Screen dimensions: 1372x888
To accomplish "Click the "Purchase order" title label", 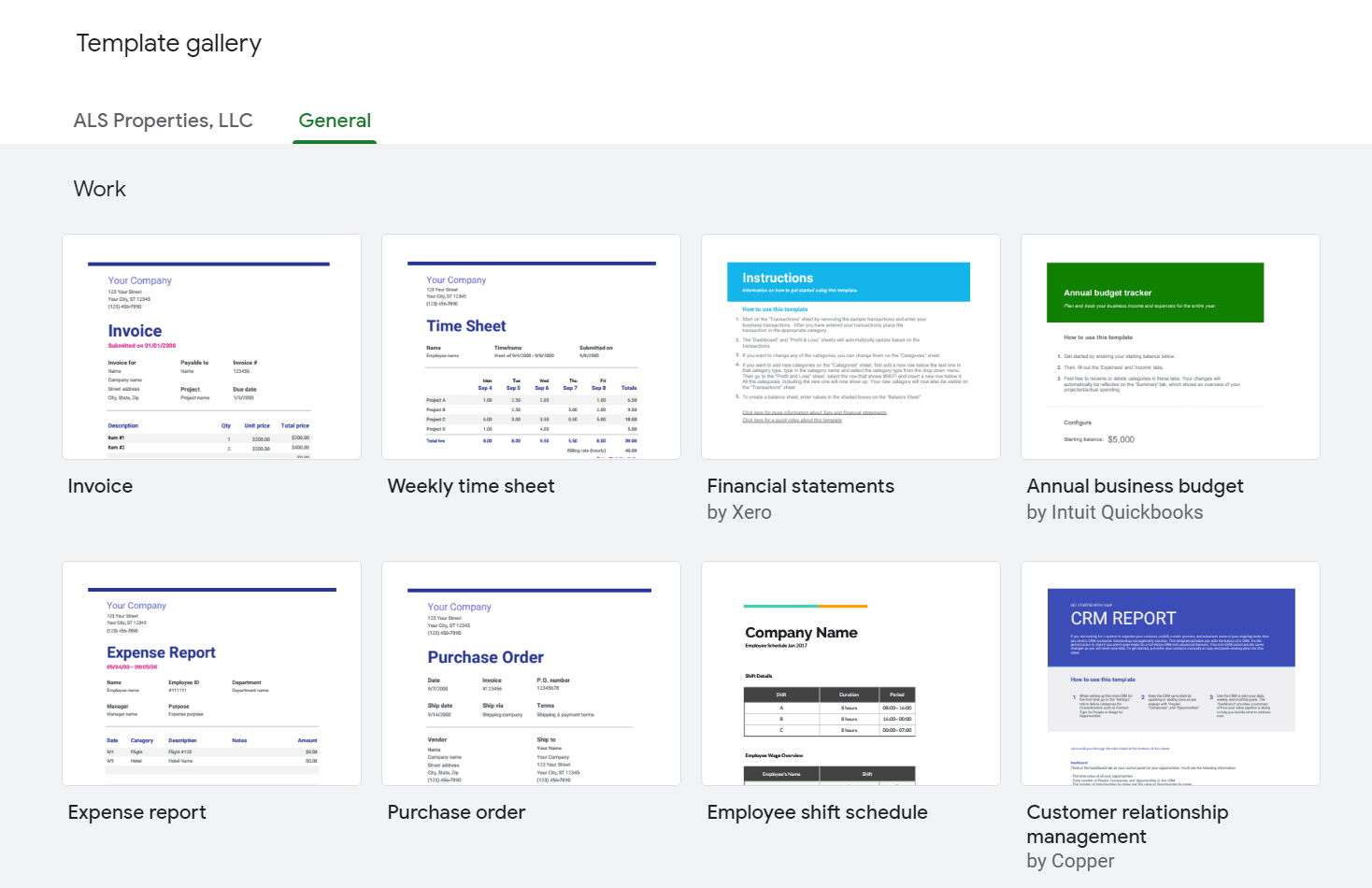I will point(456,812).
